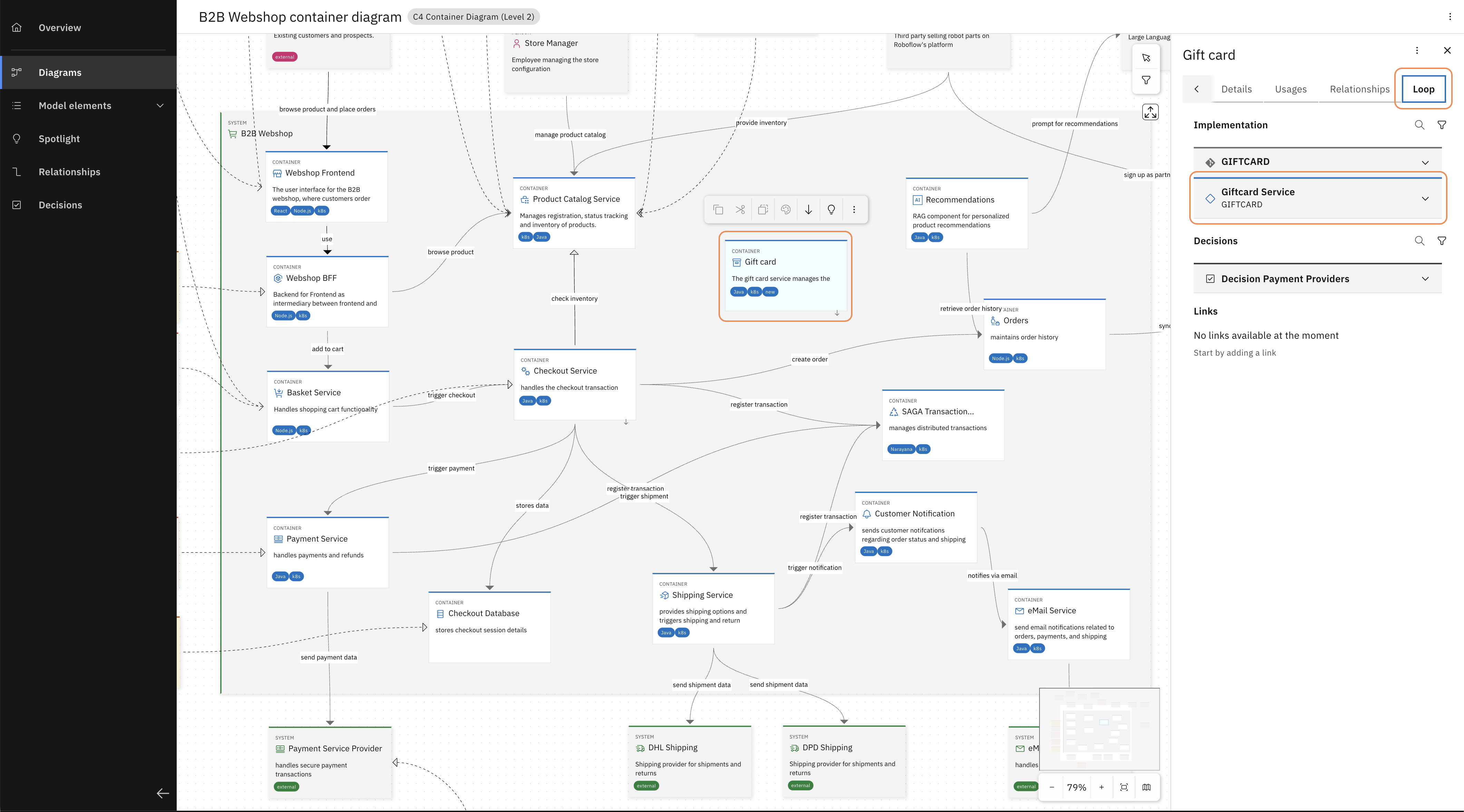Click the fit-to-screen icon
Image resolution: width=1464 pixels, height=812 pixels.
pos(1124,787)
